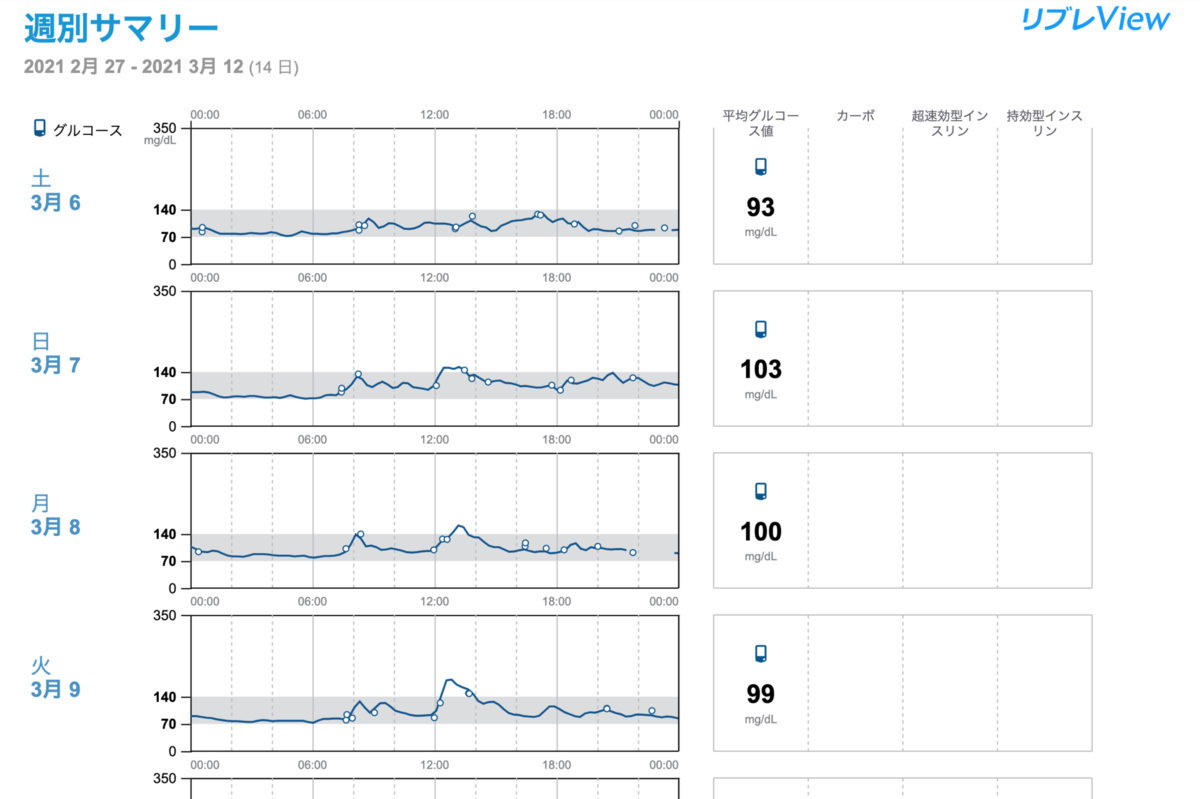Screen dimensions: 1200x799
Task: Click the 週別サマリー page title
Action: pos(121,29)
